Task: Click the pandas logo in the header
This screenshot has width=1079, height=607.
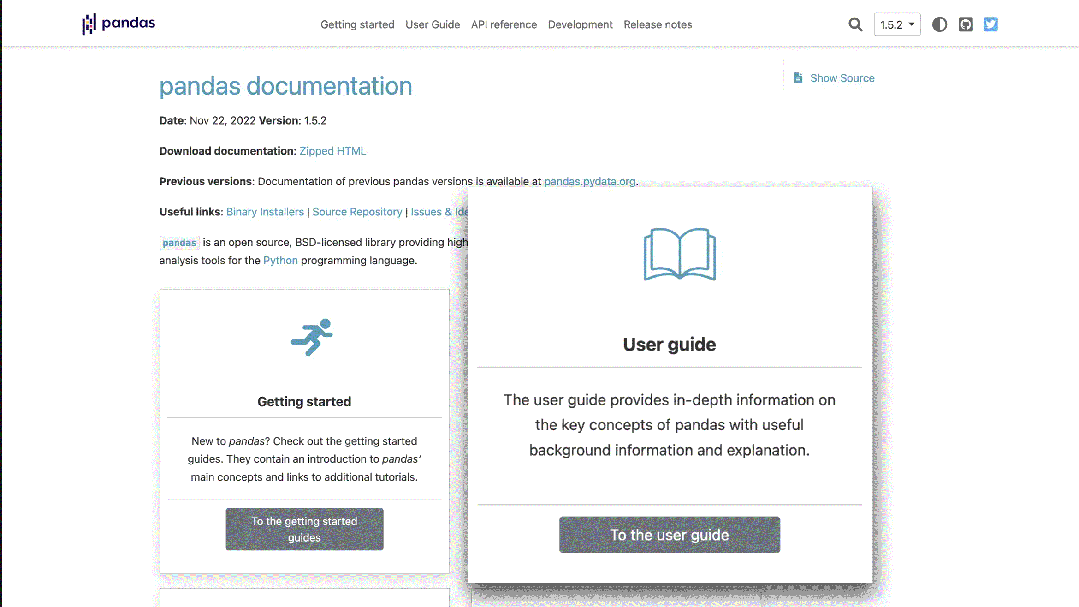Action: coord(118,24)
